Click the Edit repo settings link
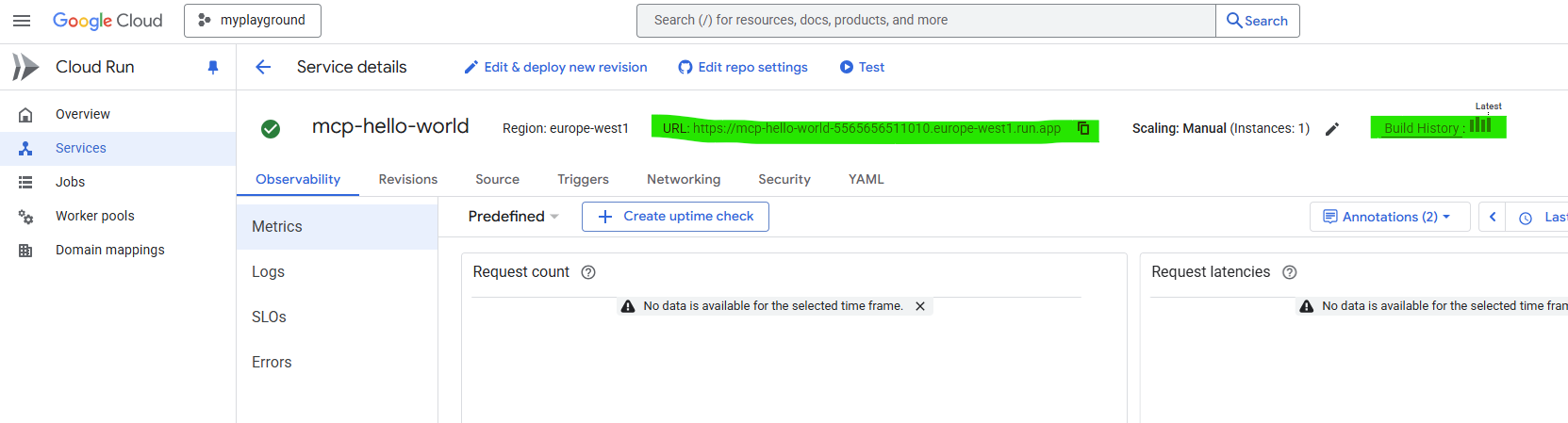This screenshot has height=423, width=1568. point(743,67)
